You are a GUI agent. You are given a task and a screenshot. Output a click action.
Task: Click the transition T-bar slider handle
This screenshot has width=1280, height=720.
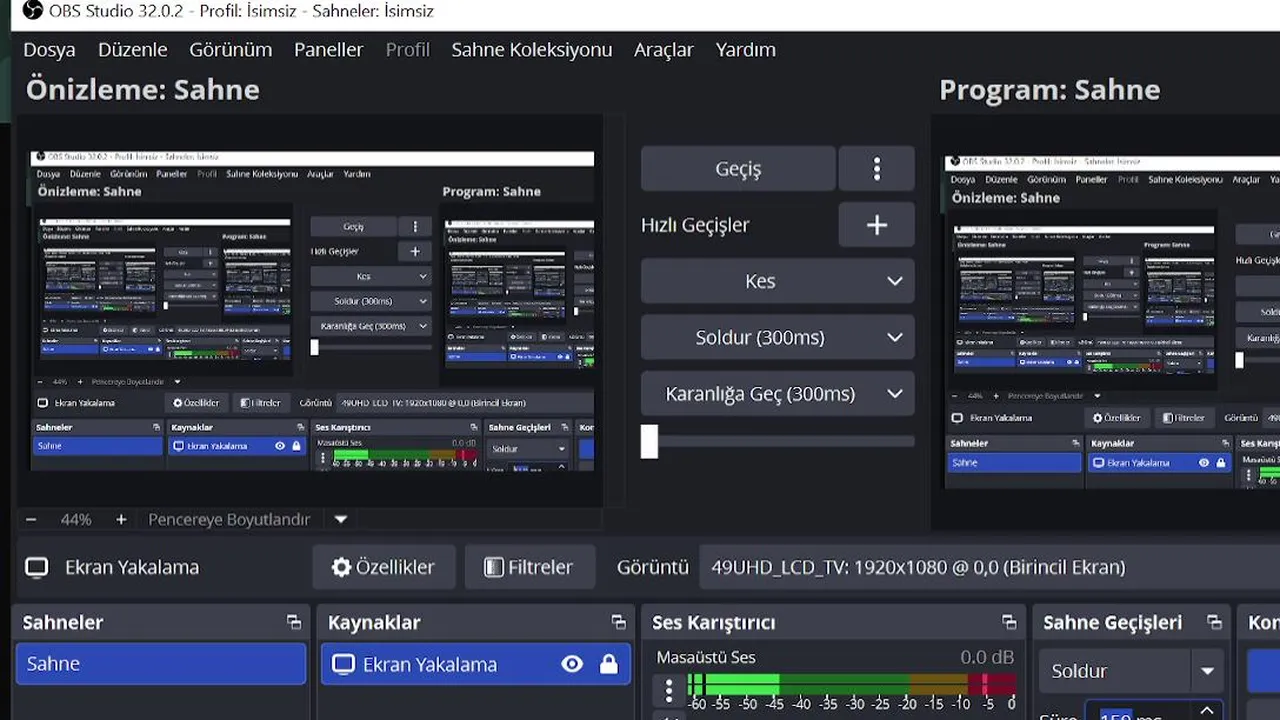650,441
